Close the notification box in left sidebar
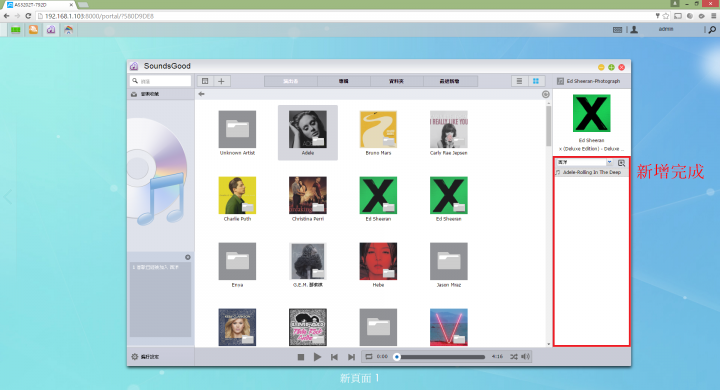 coord(188,257)
